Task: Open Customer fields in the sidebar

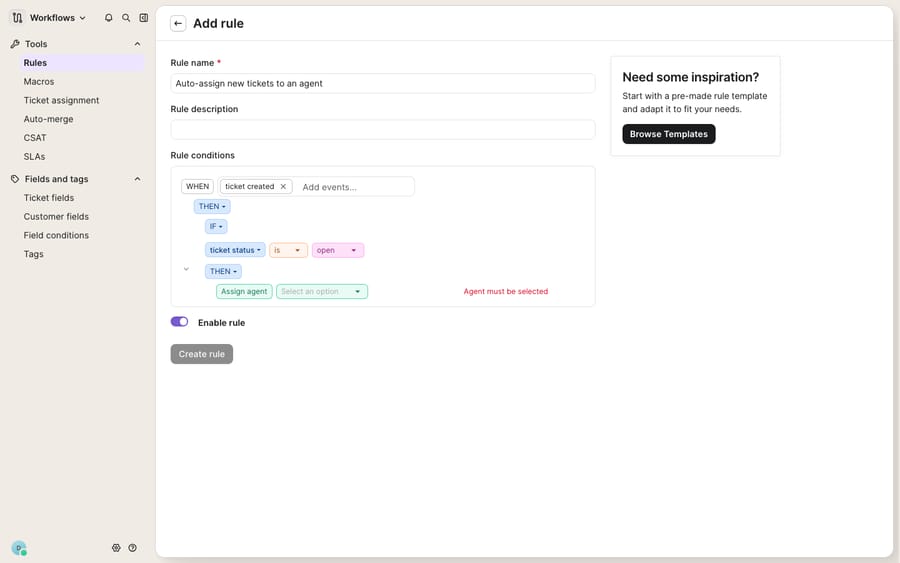Action: 56,217
